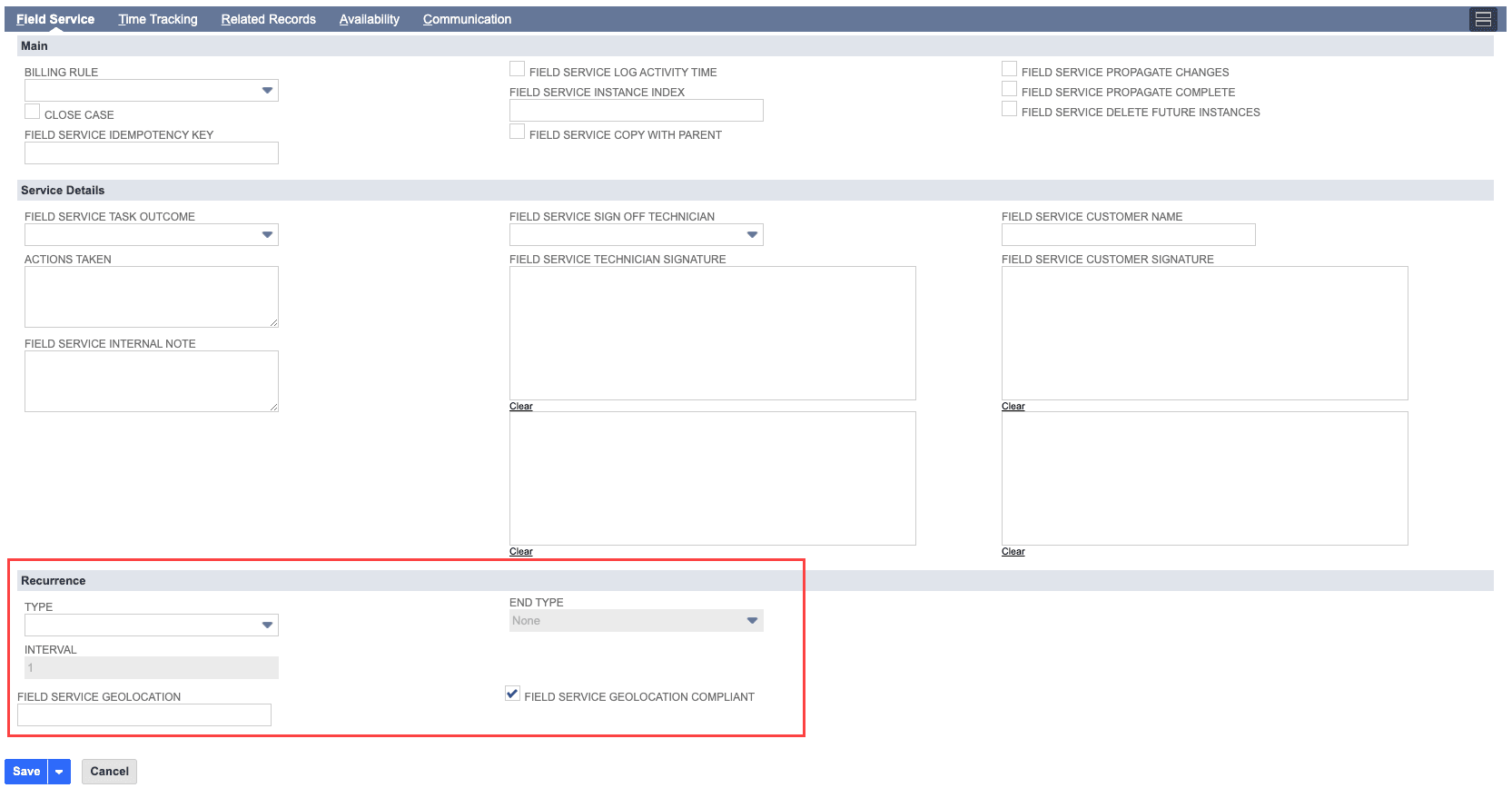The height and width of the screenshot is (788, 1512).
Task: Check the Close Case checkbox
Action: pyautogui.click(x=33, y=112)
